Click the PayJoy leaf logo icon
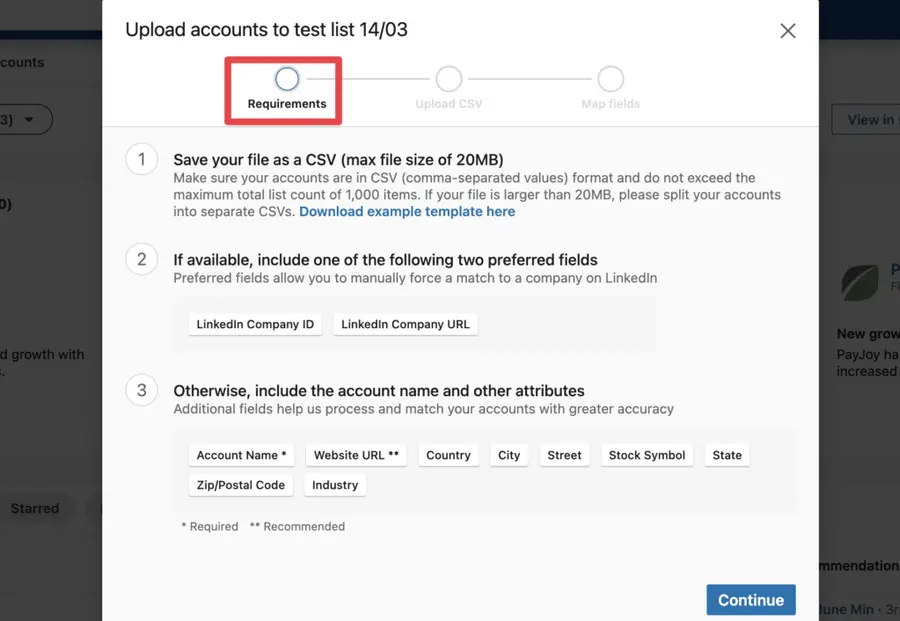Viewport: 900px width, 621px height. tap(861, 285)
